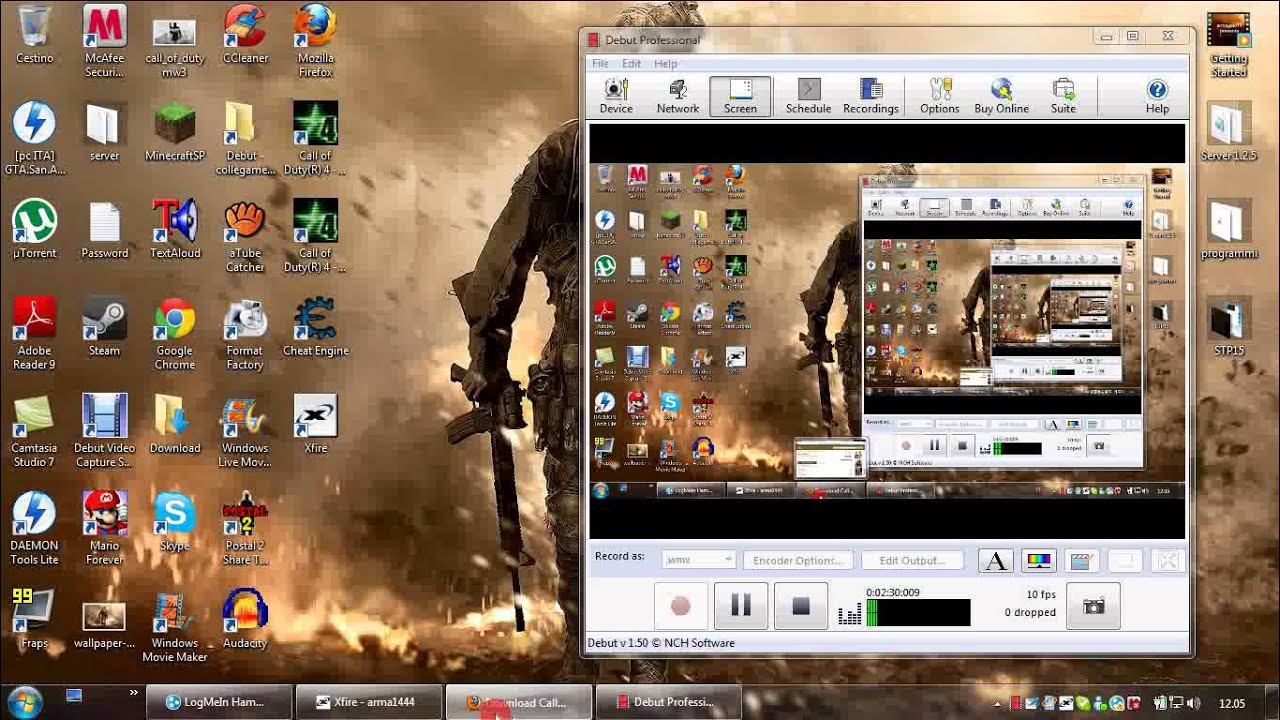The image size is (1280, 720).
Task: Launch CCleaner from the desktop
Action: 245,36
